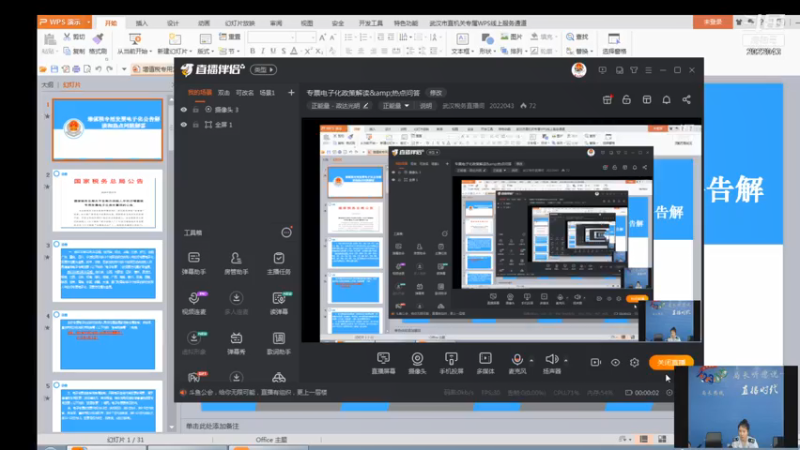Open 视频连麦 tool
The width and height of the screenshot is (800, 450).
pyautogui.click(x=194, y=303)
